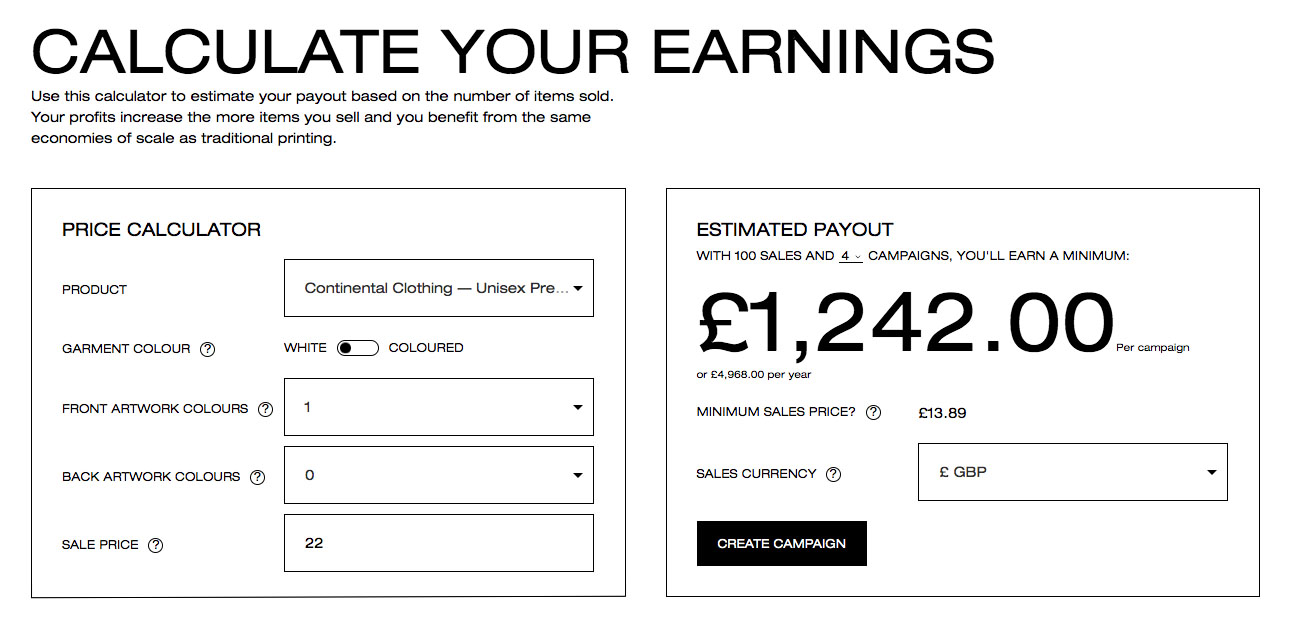1290x629 pixels.
Task: Click the £13.89 minimum sales price value
Action: click(942, 413)
